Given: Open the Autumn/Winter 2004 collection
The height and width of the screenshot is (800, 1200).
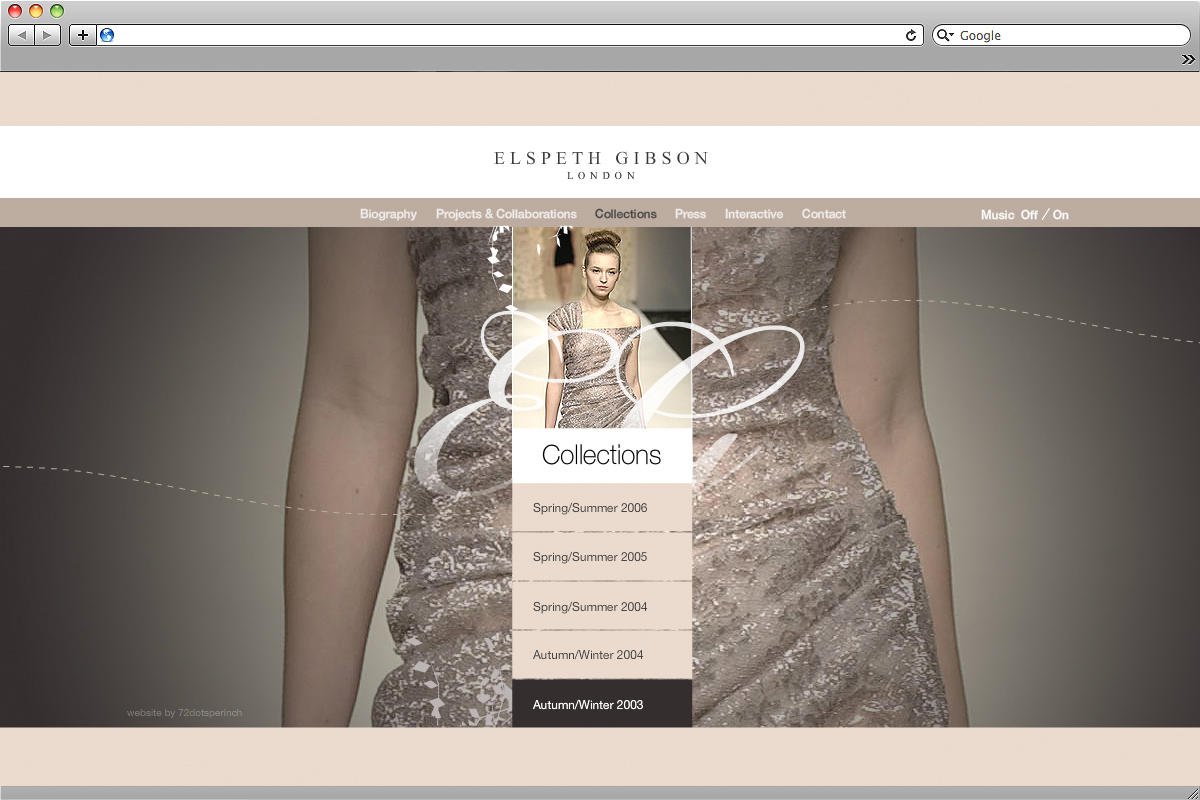Looking at the screenshot, I should (x=602, y=655).
